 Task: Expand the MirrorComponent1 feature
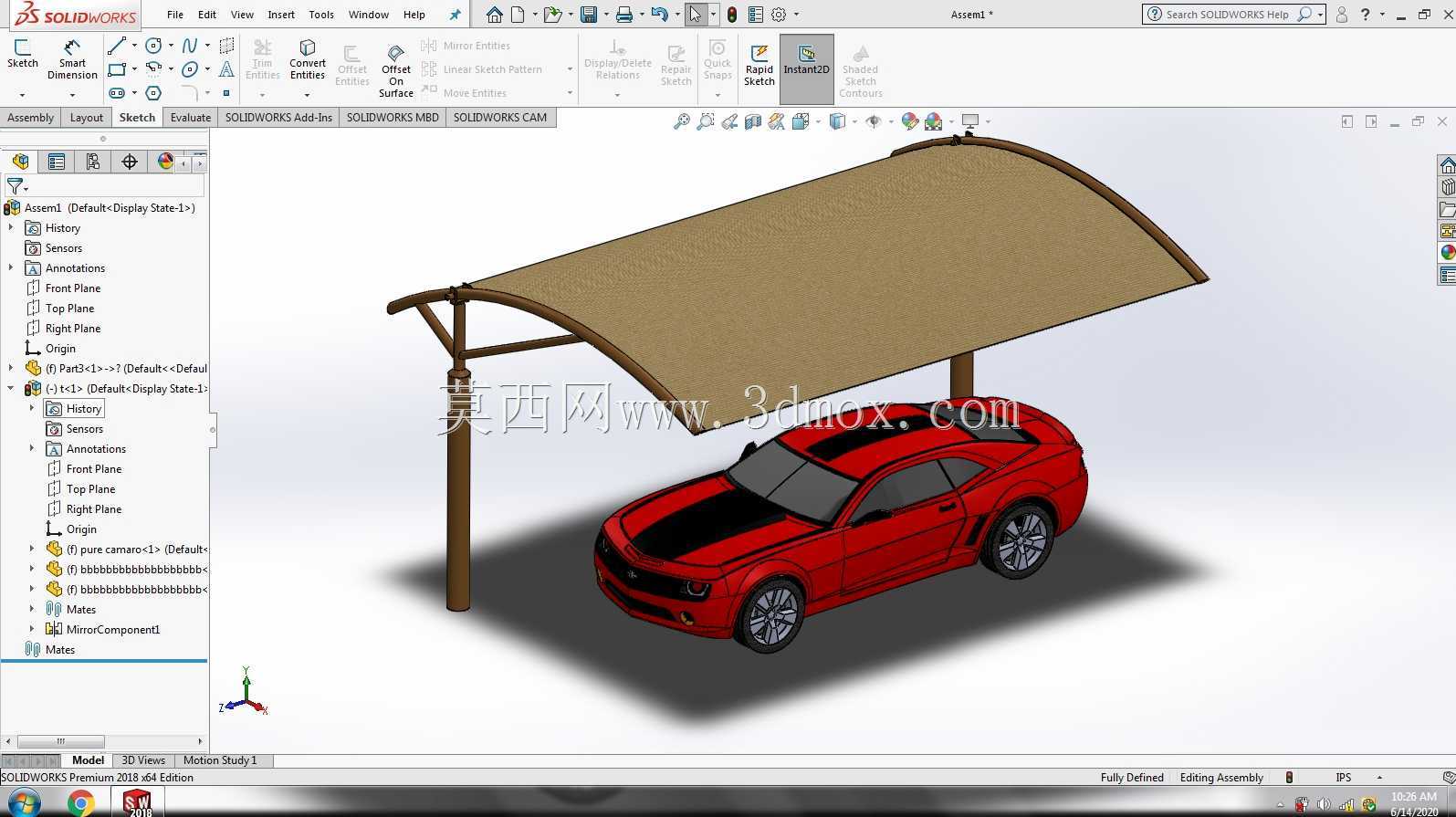32,629
